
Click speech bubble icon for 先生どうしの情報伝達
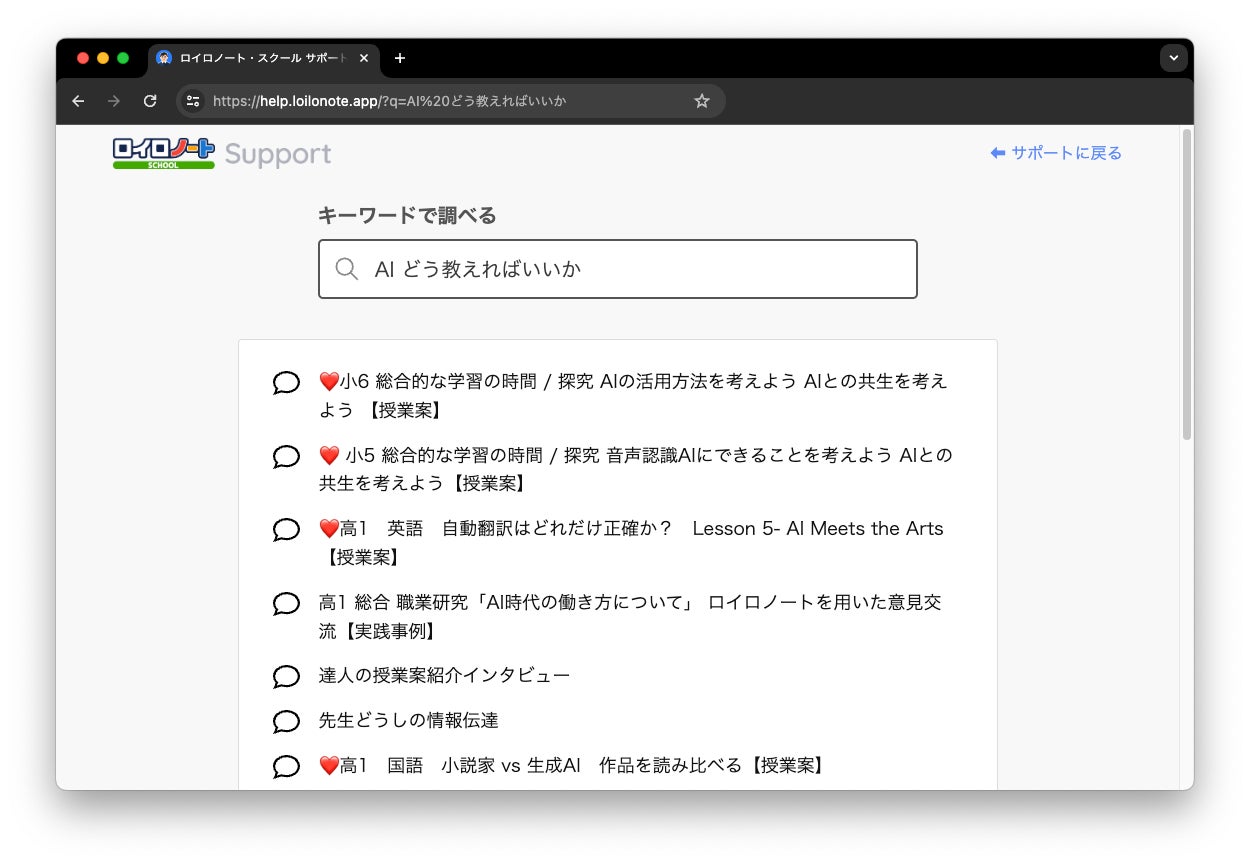coord(286,722)
